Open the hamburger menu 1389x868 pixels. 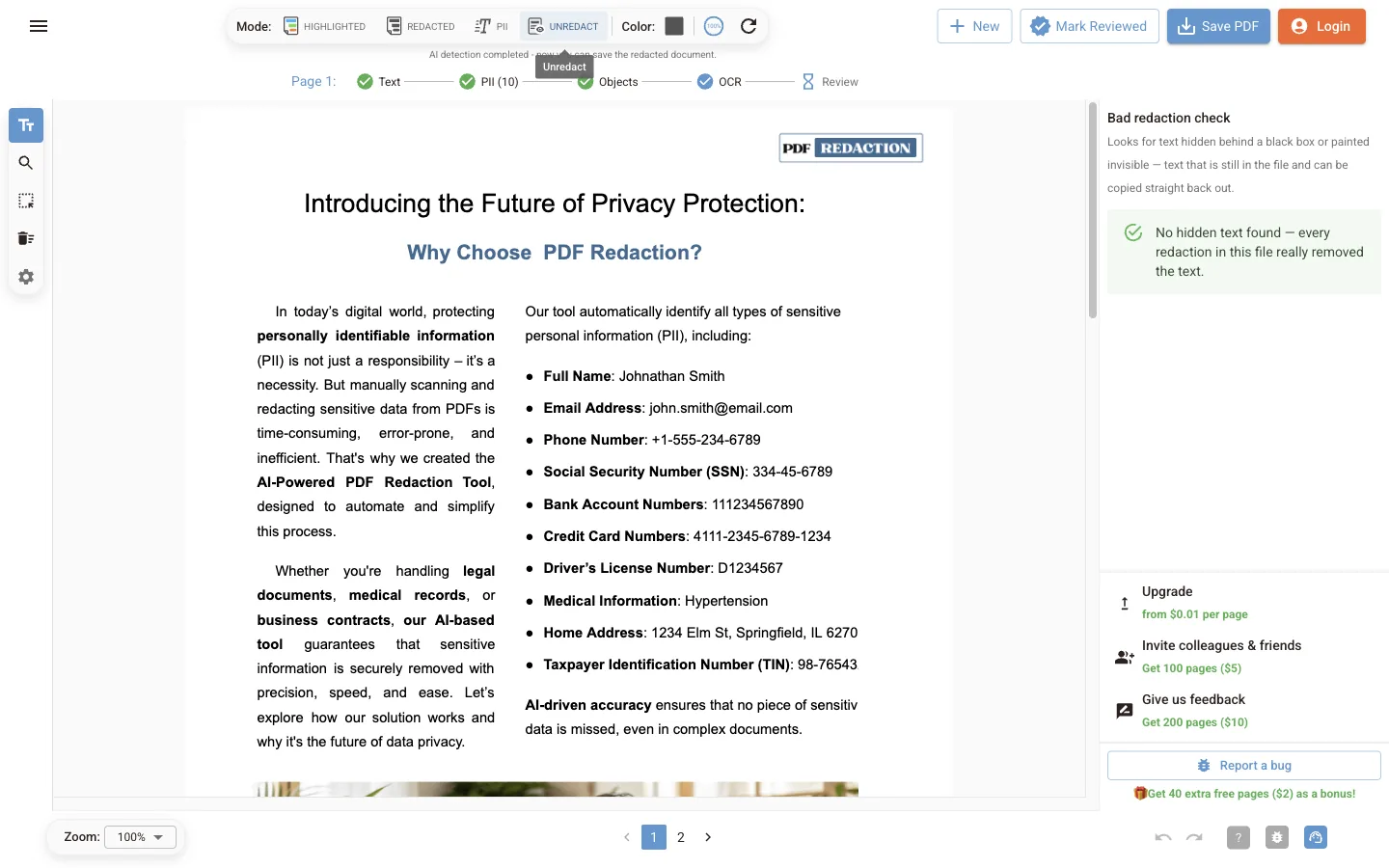tap(39, 26)
